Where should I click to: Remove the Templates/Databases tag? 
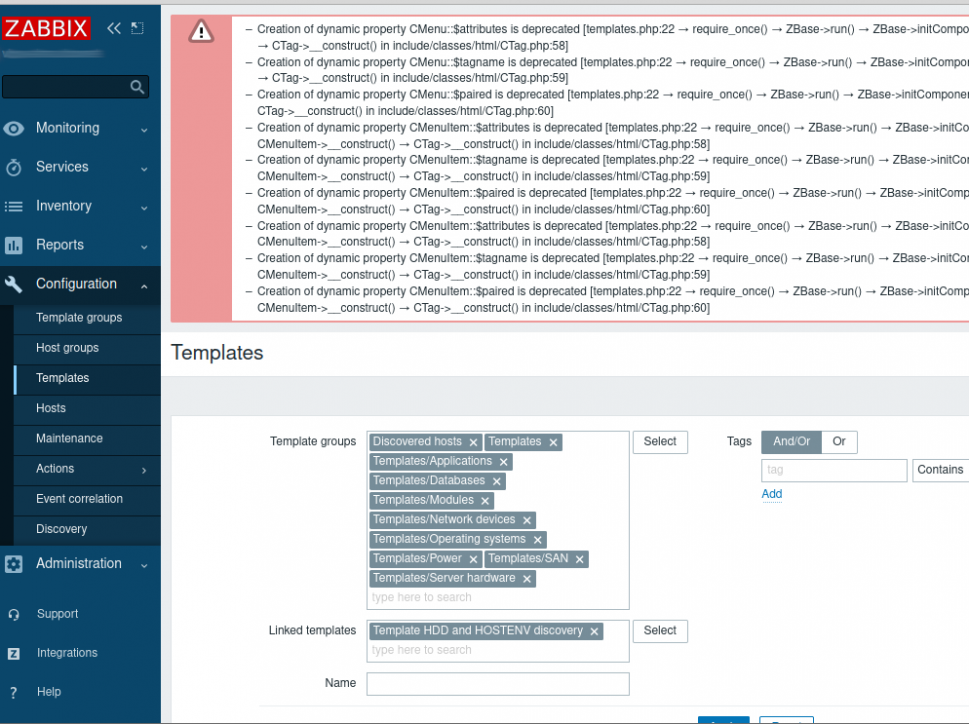point(497,481)
